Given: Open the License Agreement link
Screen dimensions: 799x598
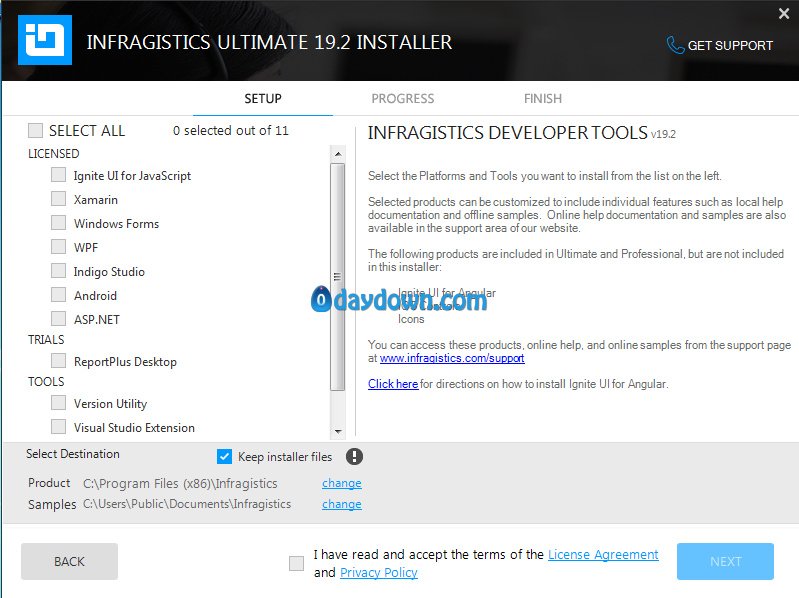Looking at the screenshot, I should pyautogui.click(x=603, y=554).
